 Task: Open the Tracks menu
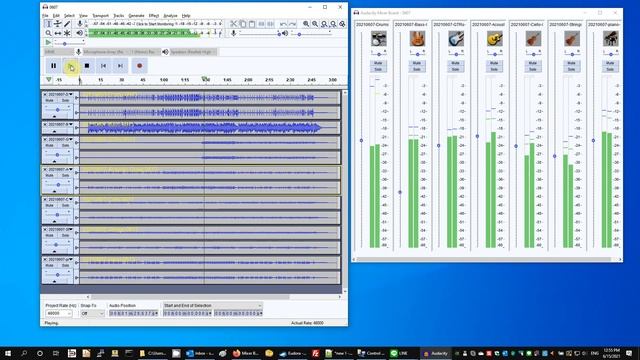click(x=119, y=16)
